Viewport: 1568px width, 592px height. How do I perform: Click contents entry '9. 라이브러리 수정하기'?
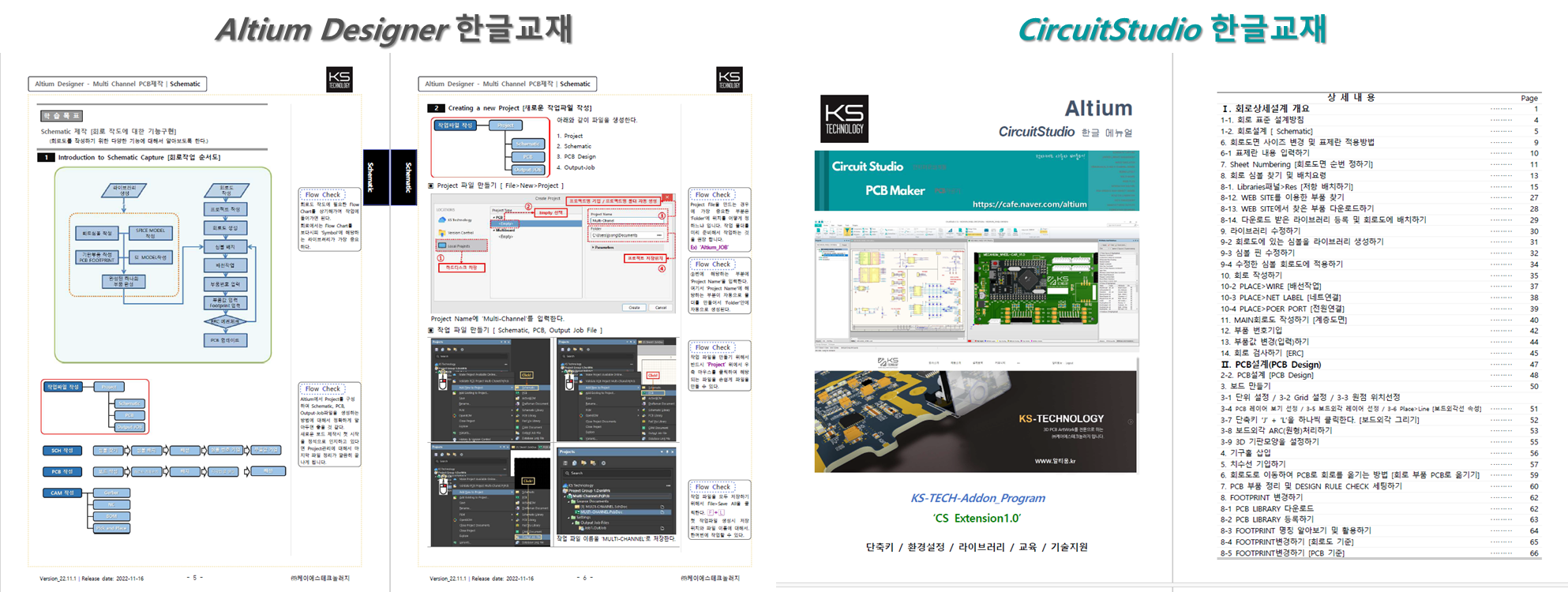(1260, 230)
